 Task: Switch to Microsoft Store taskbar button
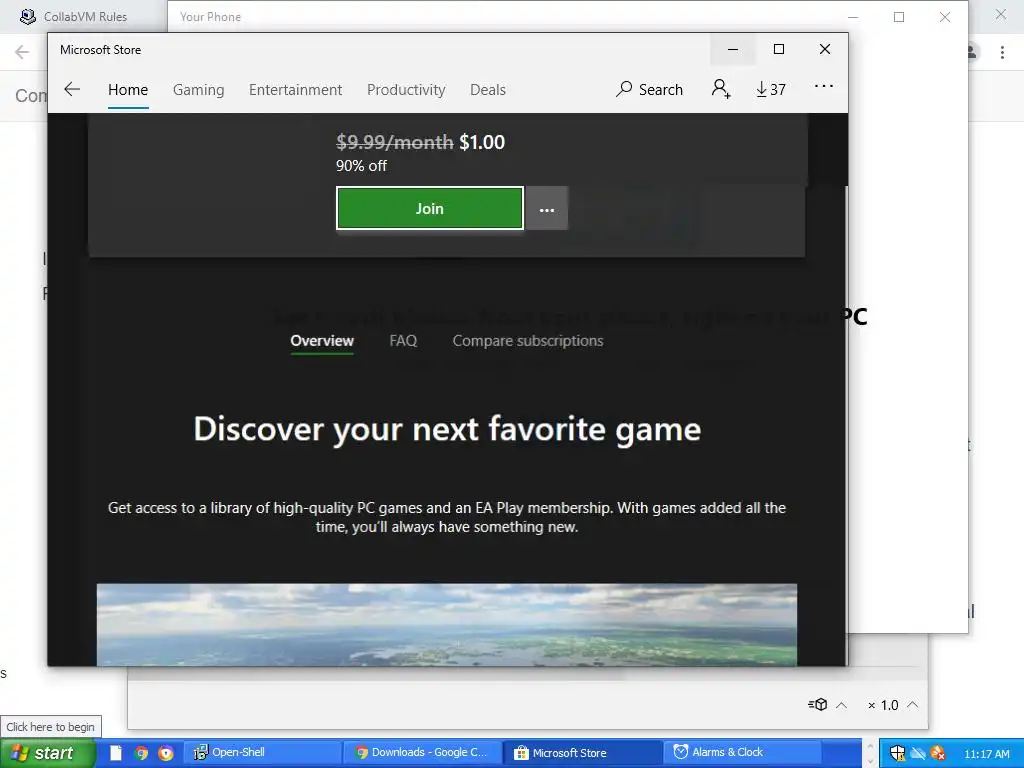[x=584, y=752]
